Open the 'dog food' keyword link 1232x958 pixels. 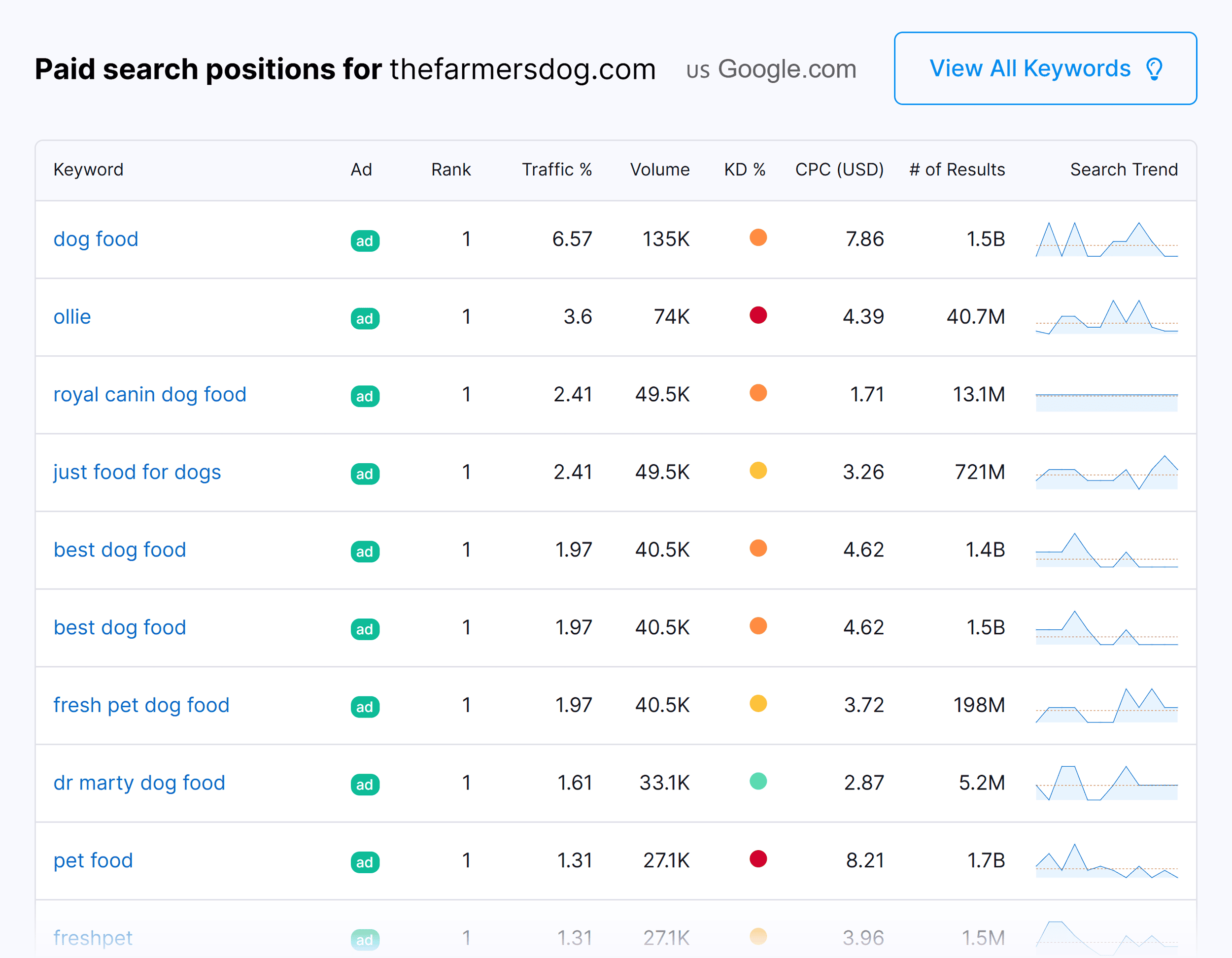(x=96, y=239)
